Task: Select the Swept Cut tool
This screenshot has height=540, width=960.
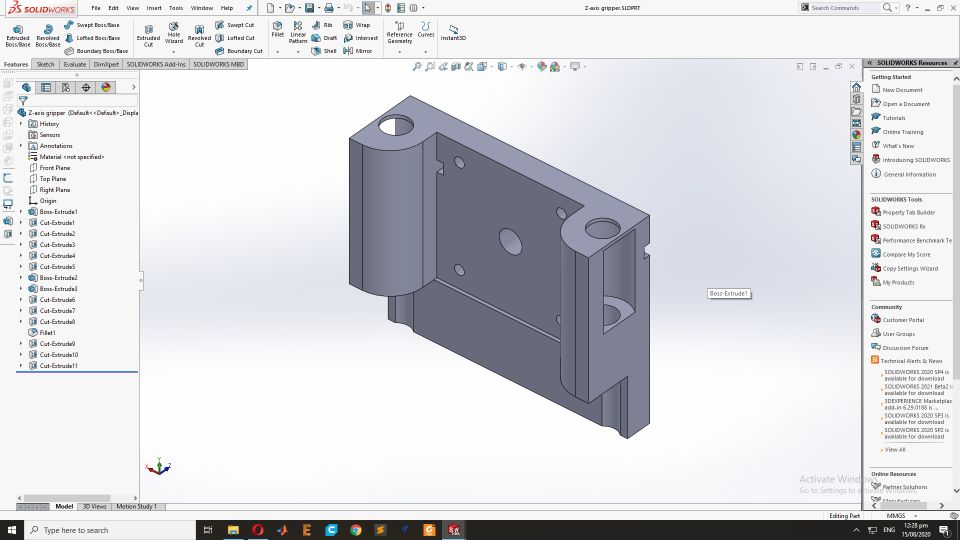Action: (234, 25)
